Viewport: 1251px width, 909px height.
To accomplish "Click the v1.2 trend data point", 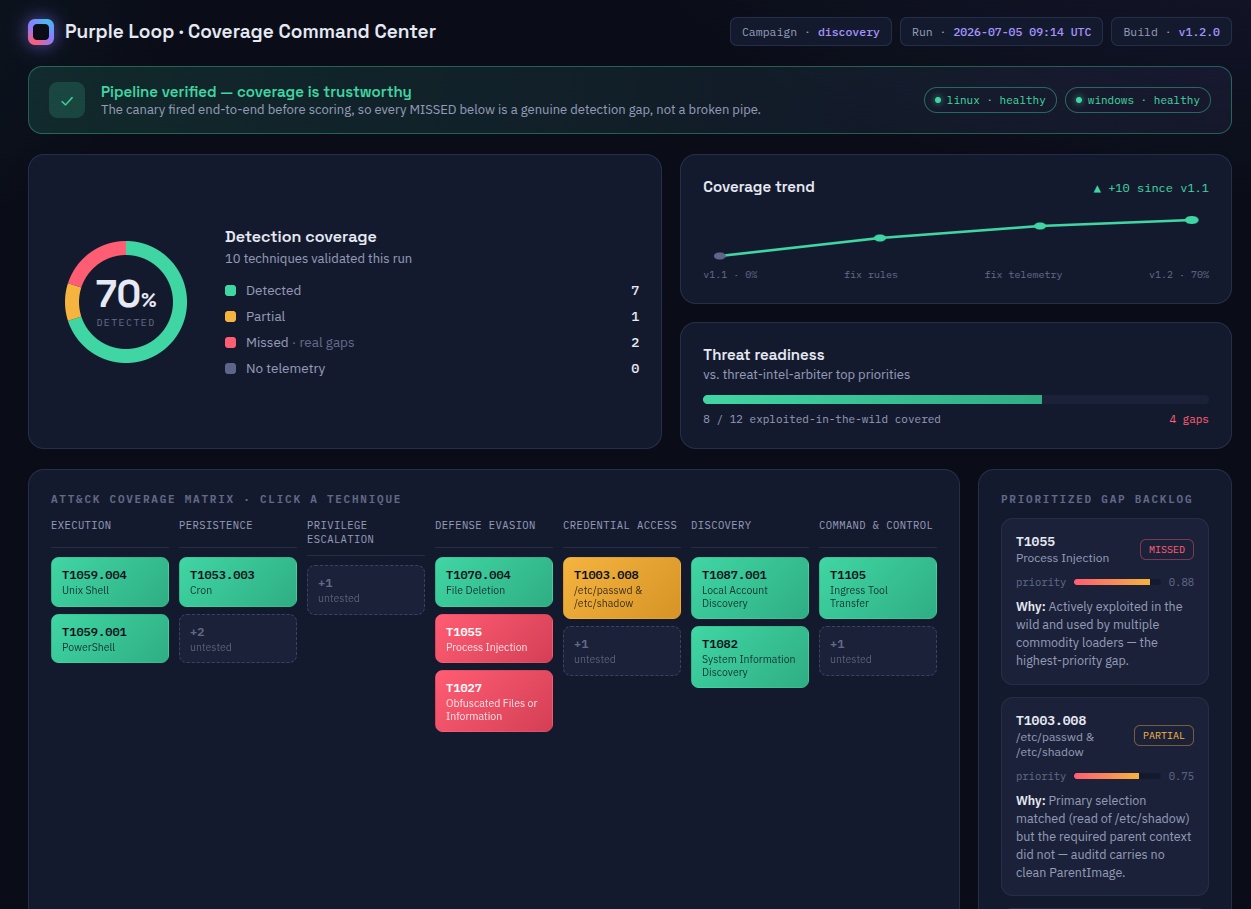I will click(1192, 220).
